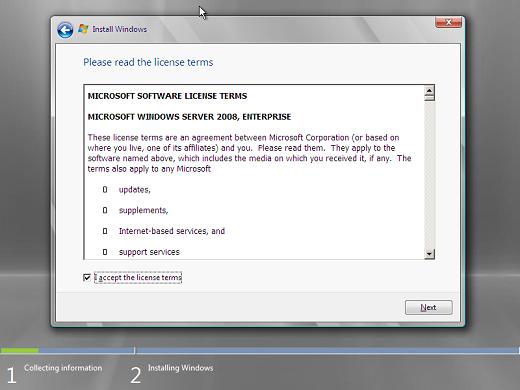Click the license scrollbar track
520x390 pixels.
click(x=429, y=175)
